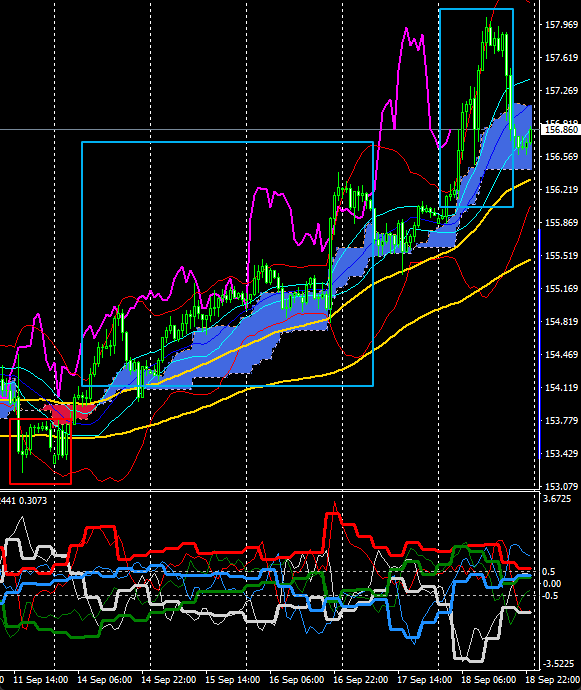Click the 154.819 price axis label

(x=561, y=322)
